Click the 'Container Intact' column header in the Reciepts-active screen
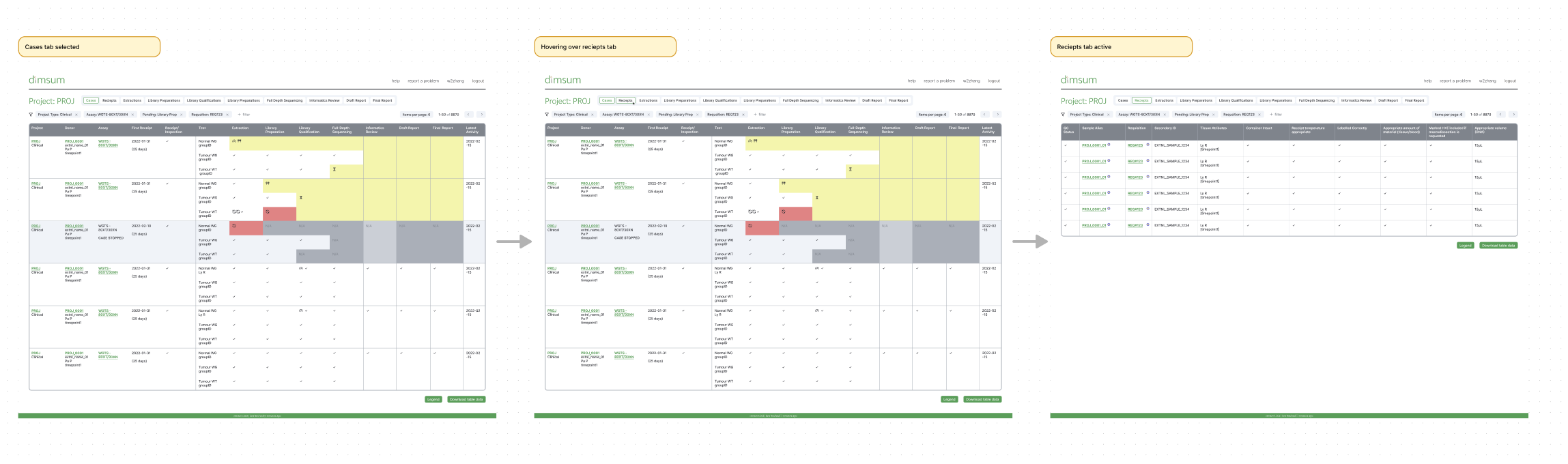 [x=1259, y=128]
